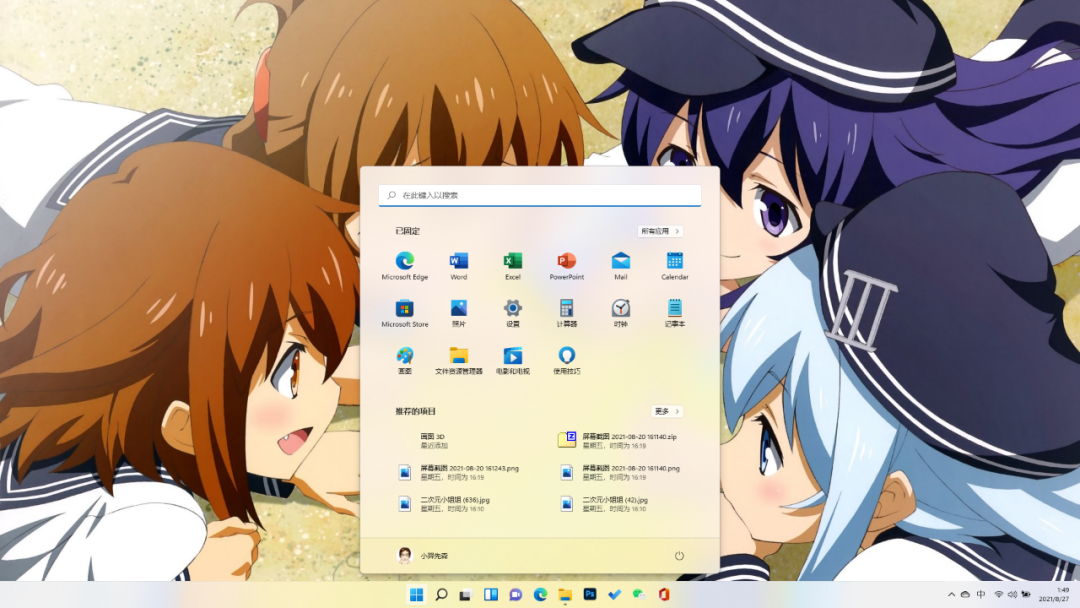Open the 设置 (Settings) gear icon
The width and height of the screenshot is (1080, 608).
click(x=513, y=309)
